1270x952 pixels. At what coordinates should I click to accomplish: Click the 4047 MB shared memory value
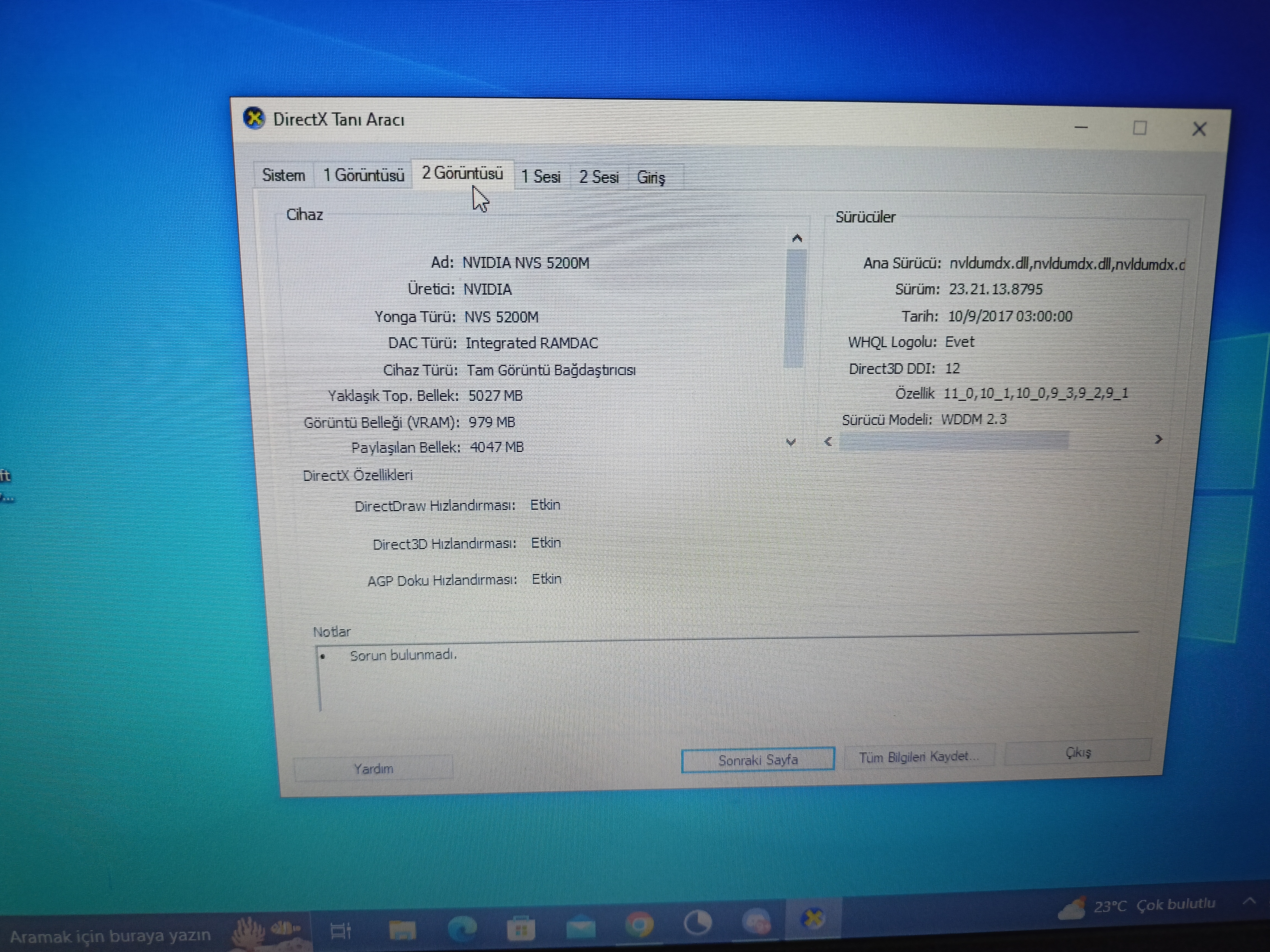pyautogui.click(x=497, y=447)
